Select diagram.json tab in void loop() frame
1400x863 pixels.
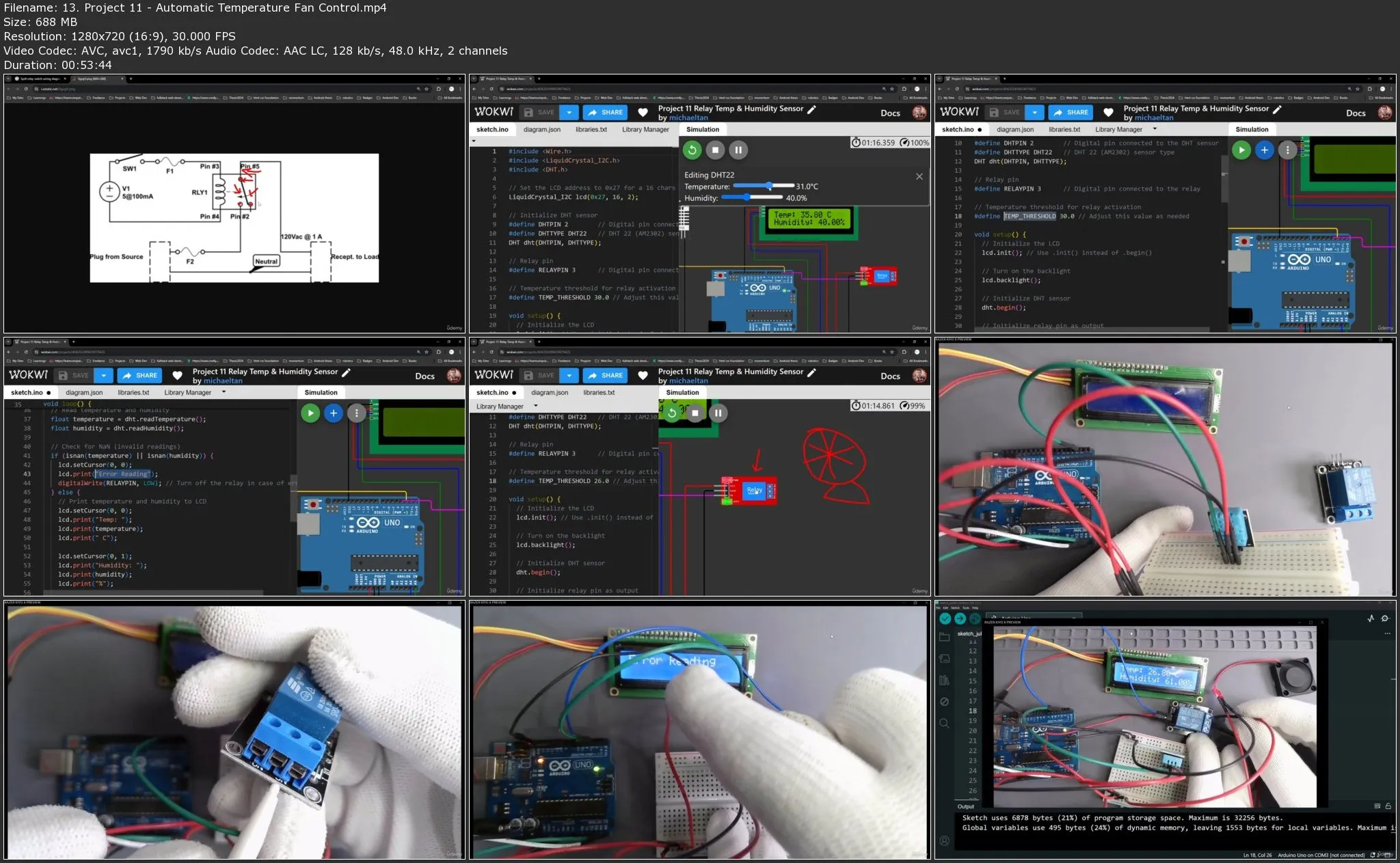[x=84, y=392]
